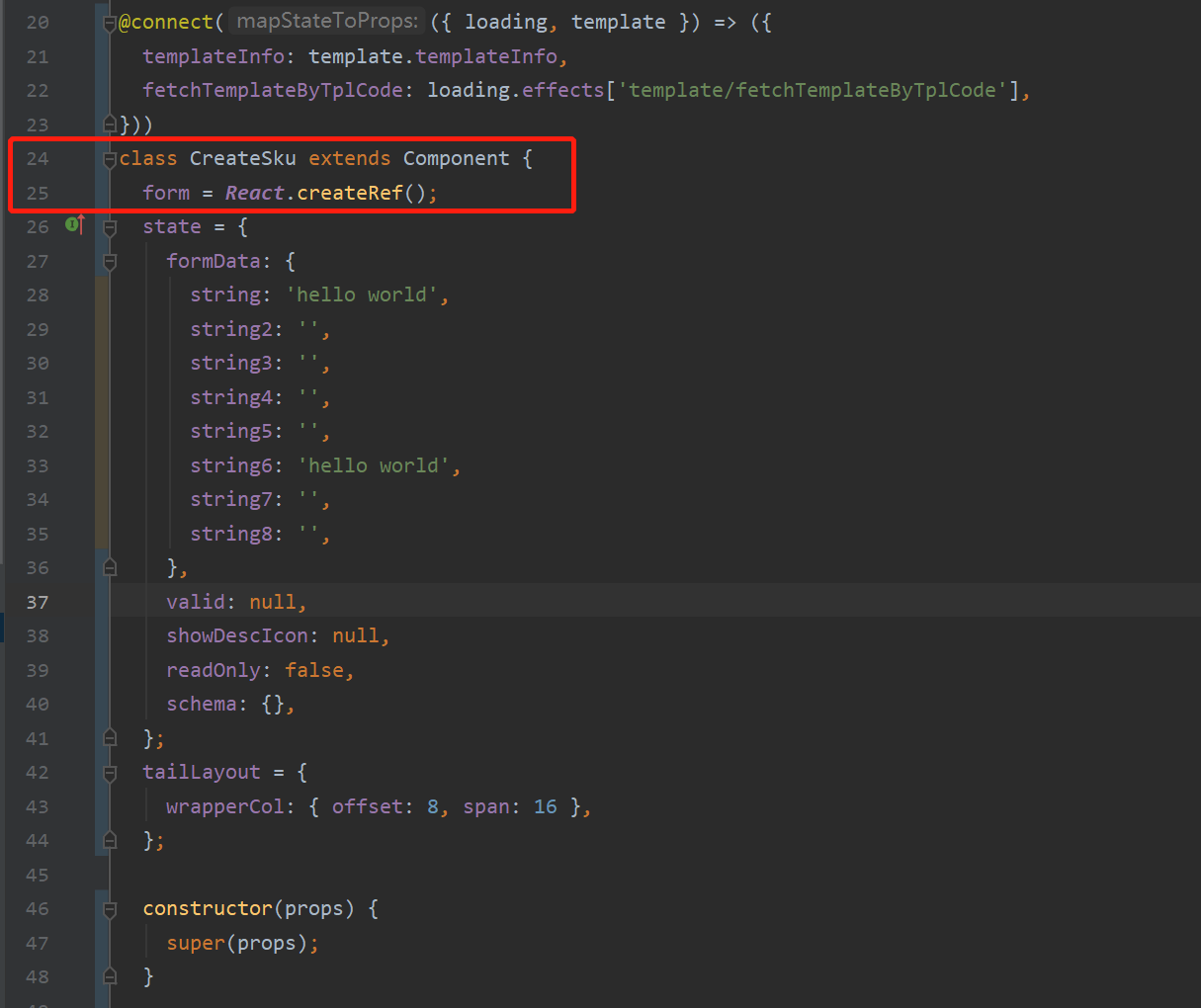Toggle folding of the tailLayout object
The width and height of the screenshot is (1201, 1008).
point(109,772)
